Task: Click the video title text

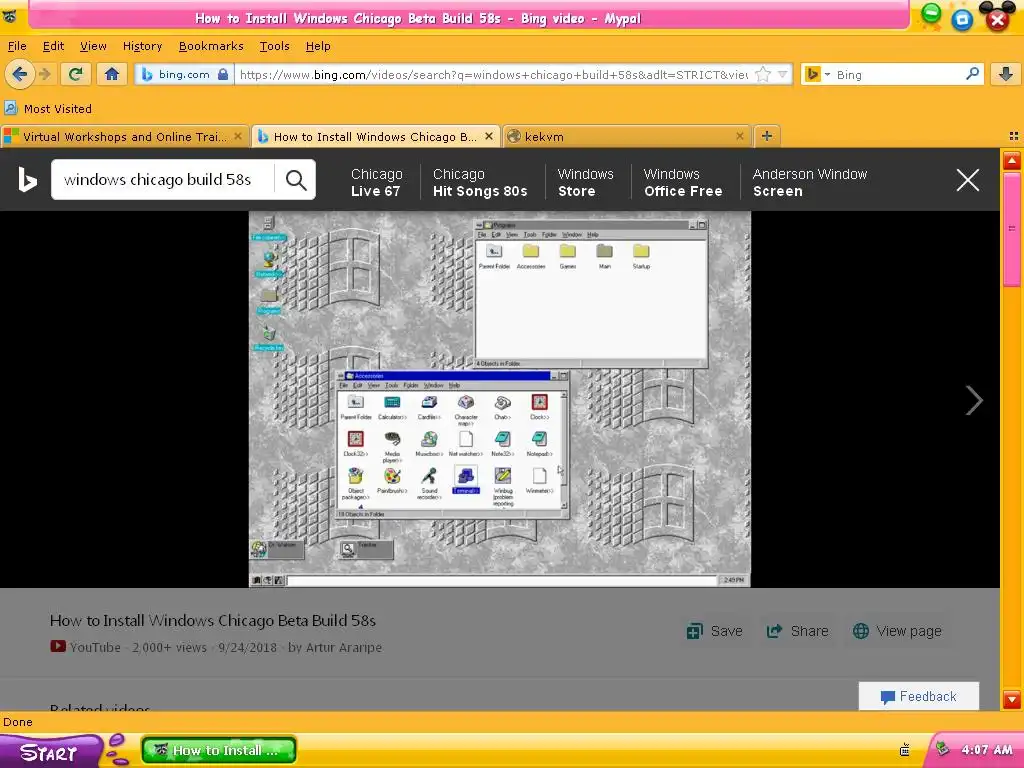Action: click(x=213, y=620)
